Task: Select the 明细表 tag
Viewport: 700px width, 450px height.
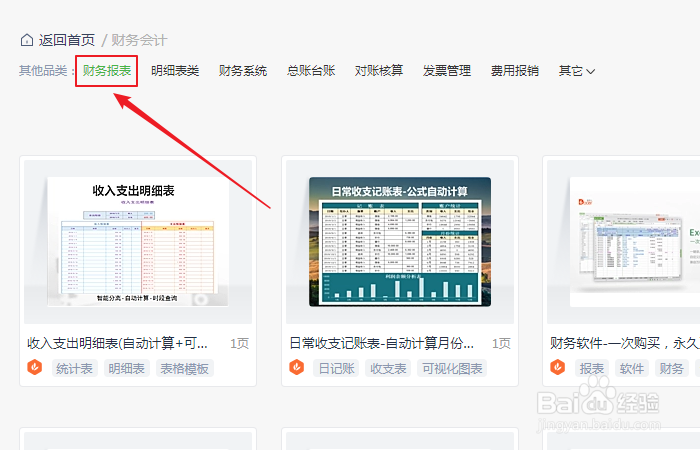Action: 127,368
